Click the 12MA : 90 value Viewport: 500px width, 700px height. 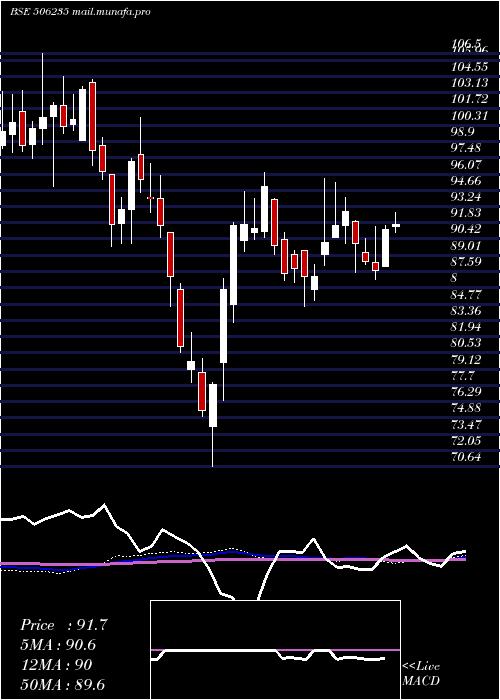56,665
